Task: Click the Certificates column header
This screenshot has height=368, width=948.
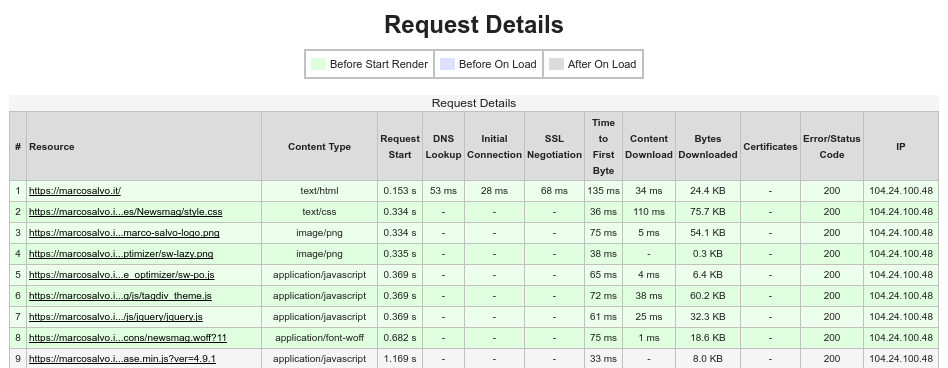Action: click(x=770, y=147)
